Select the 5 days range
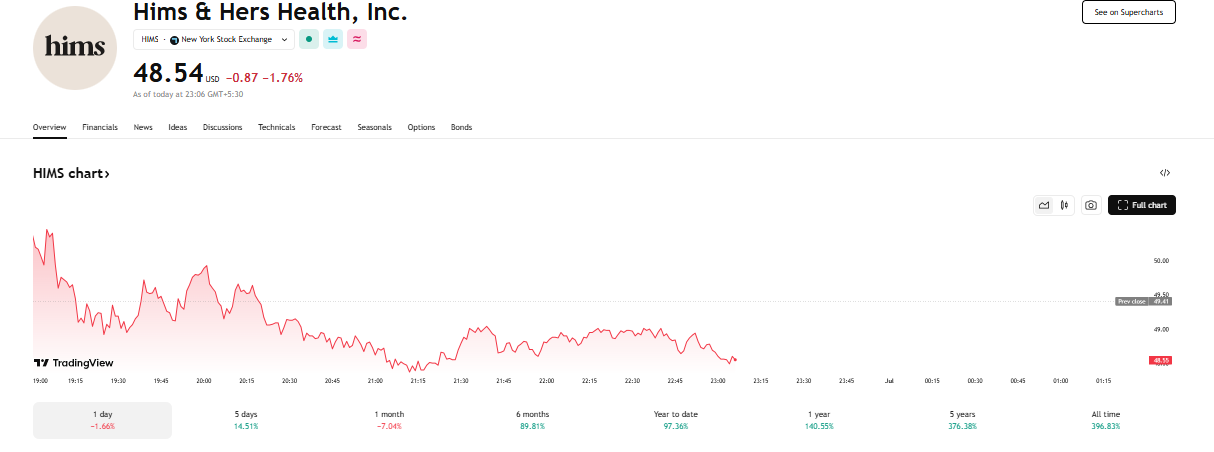 click(246, 420)
